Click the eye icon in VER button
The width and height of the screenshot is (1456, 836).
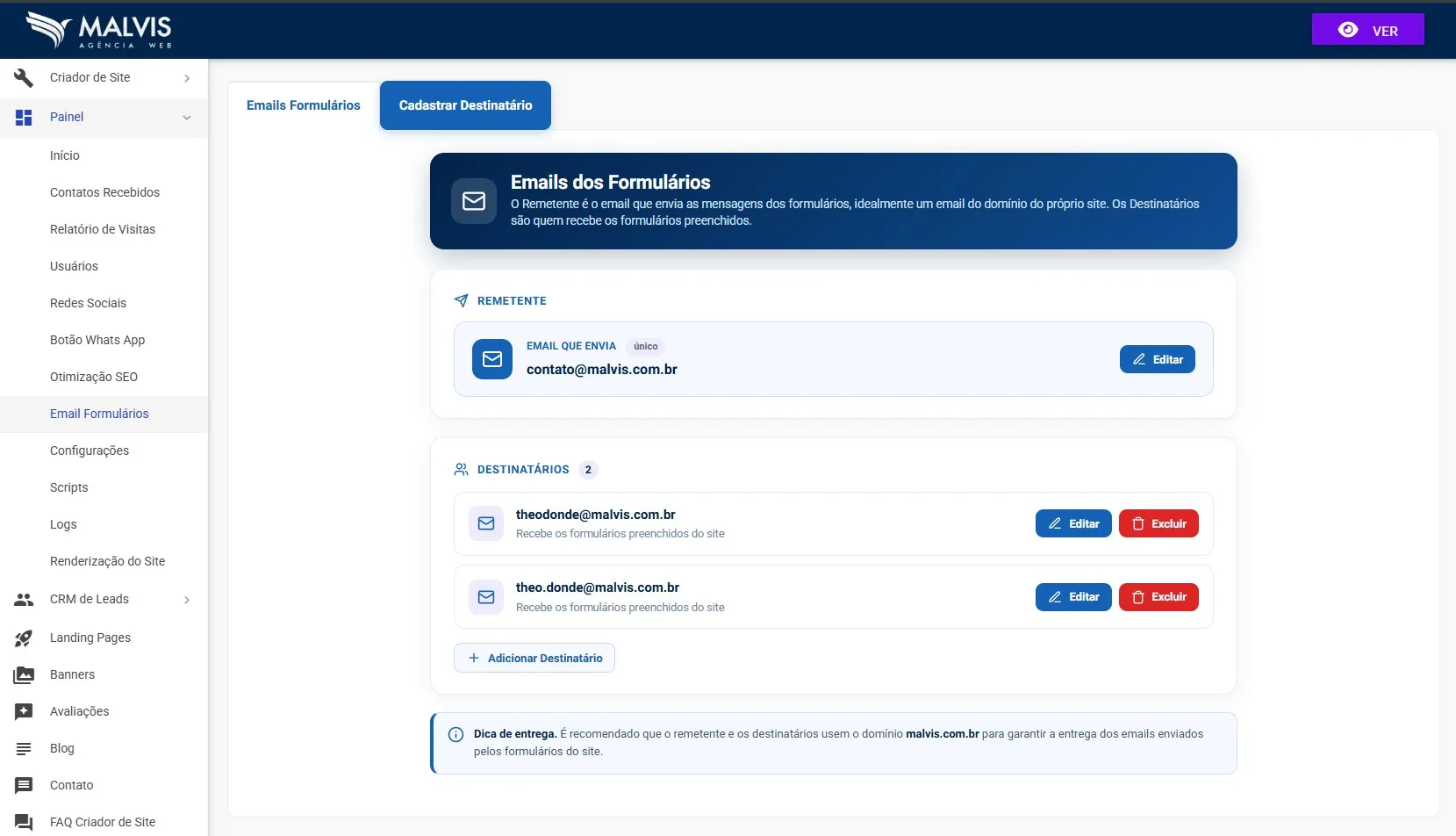click(x=1348, y=30)
